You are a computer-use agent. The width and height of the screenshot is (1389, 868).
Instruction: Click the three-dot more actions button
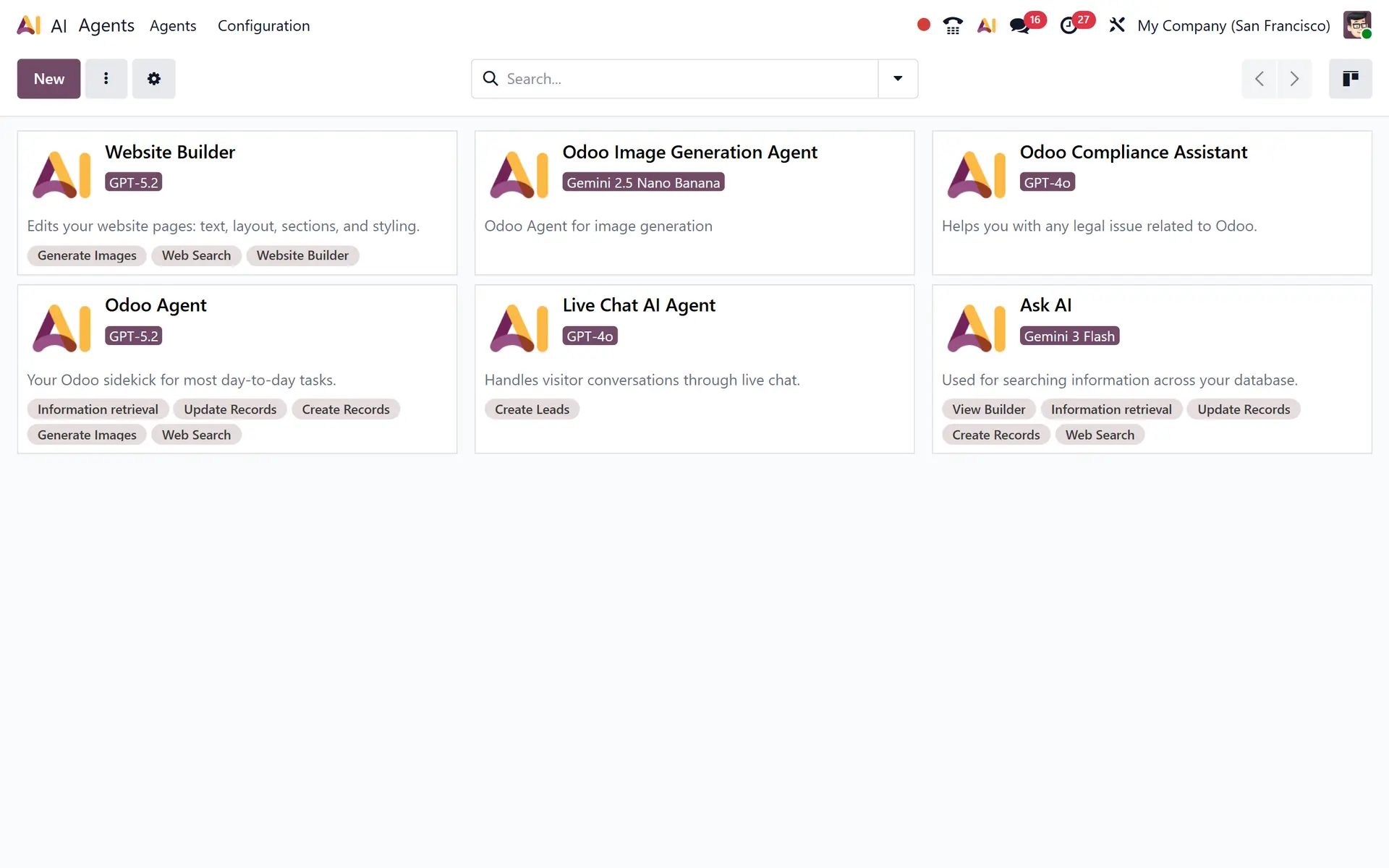pos(106,78)
